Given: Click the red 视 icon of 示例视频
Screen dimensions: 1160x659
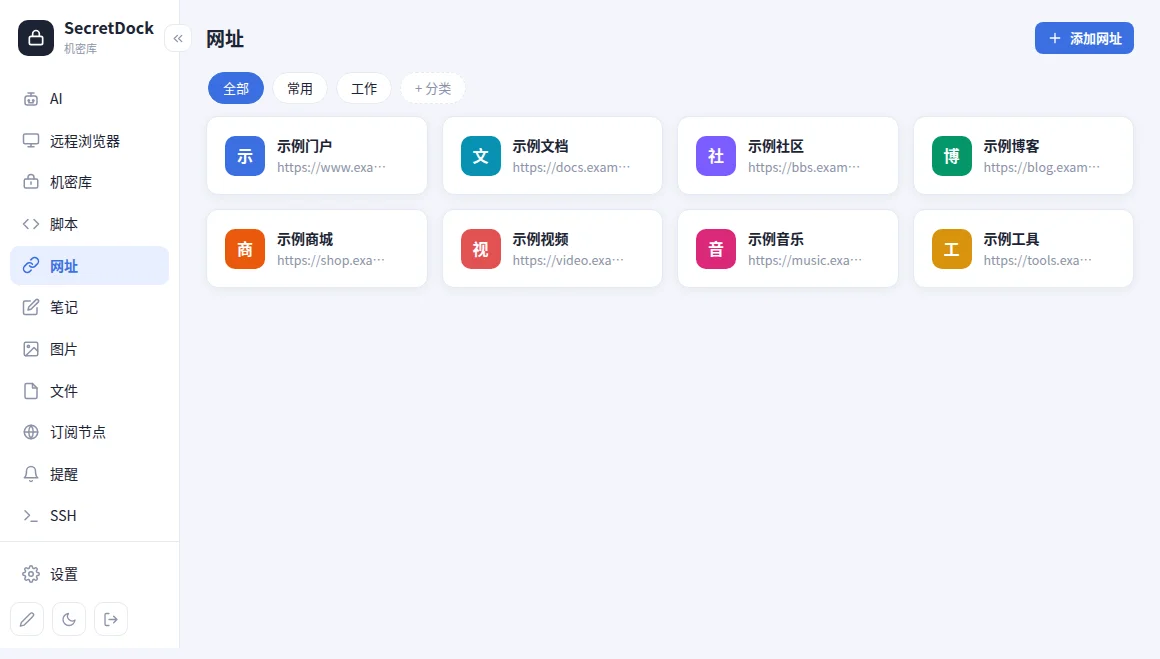Looking at the screenshot, I should pos(481,249).
